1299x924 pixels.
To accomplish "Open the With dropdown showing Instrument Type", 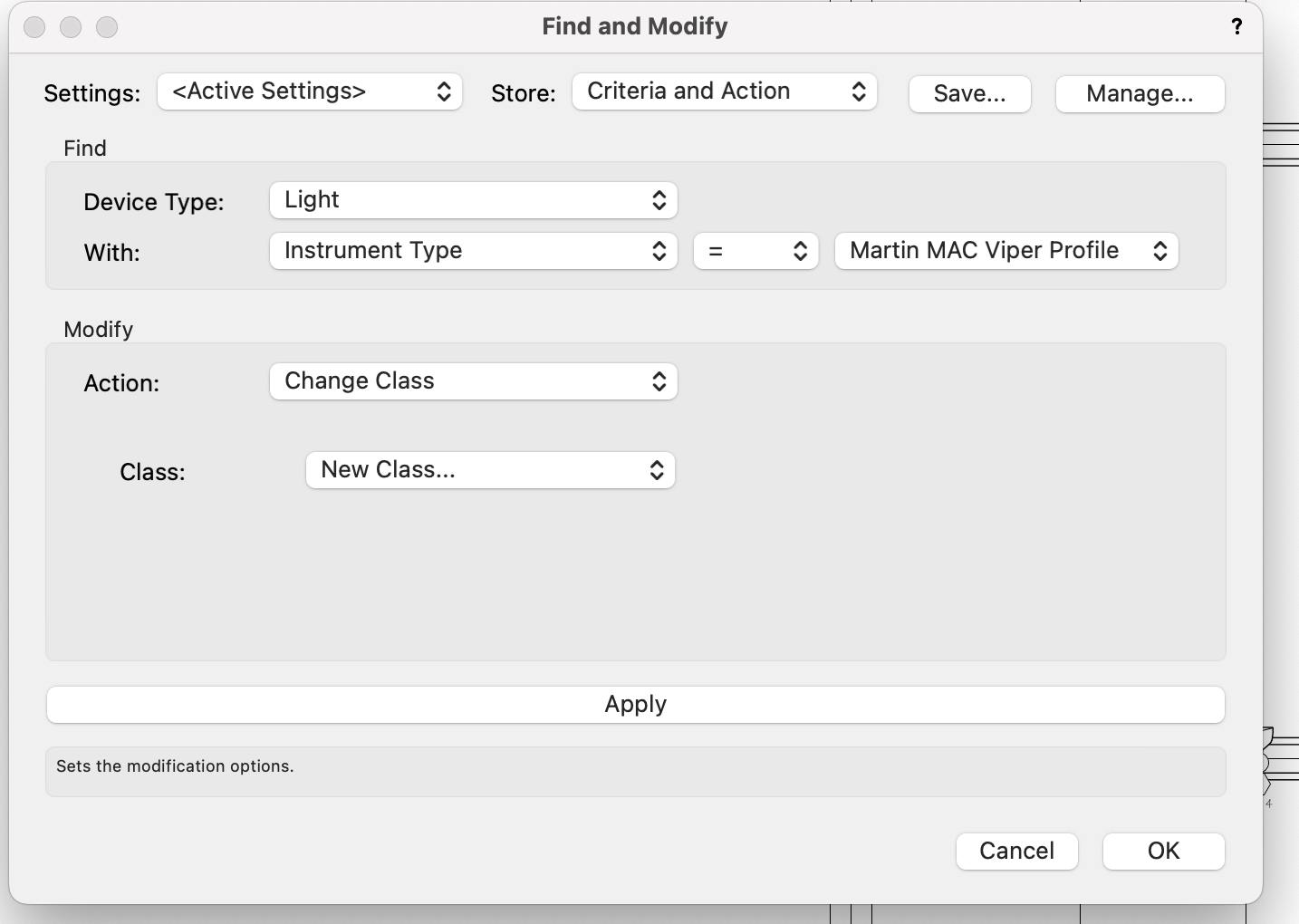I will point(473,251).
